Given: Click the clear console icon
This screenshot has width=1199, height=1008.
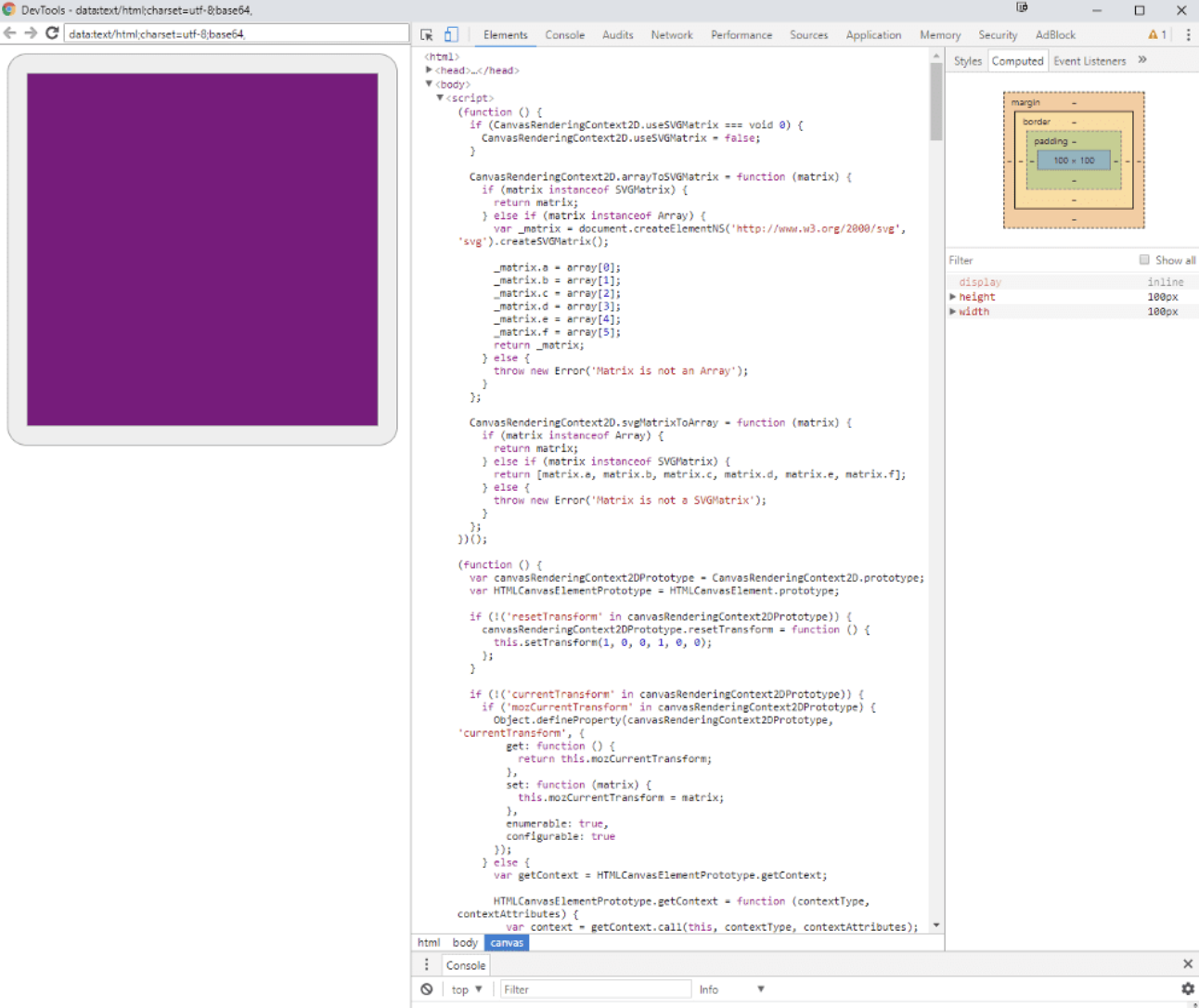Looking at the screenshot, I should click(x=426, y=989).
